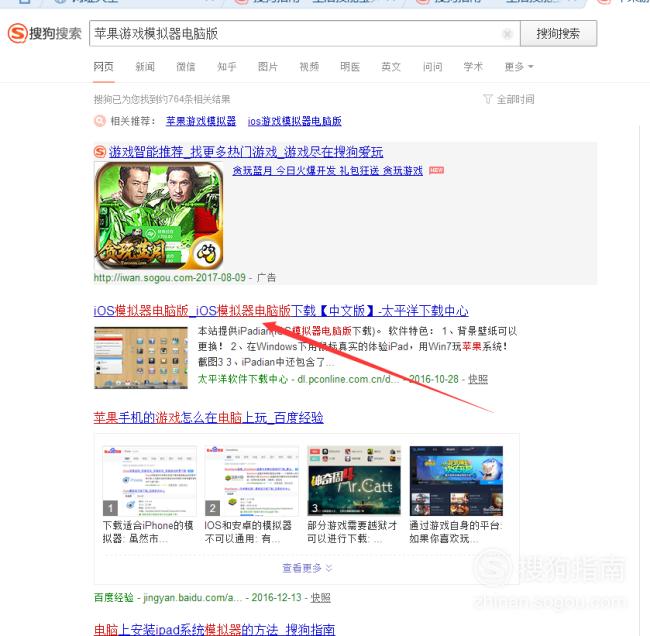
Task: Open 快照 for the pconline result
Action: point(478,379)
